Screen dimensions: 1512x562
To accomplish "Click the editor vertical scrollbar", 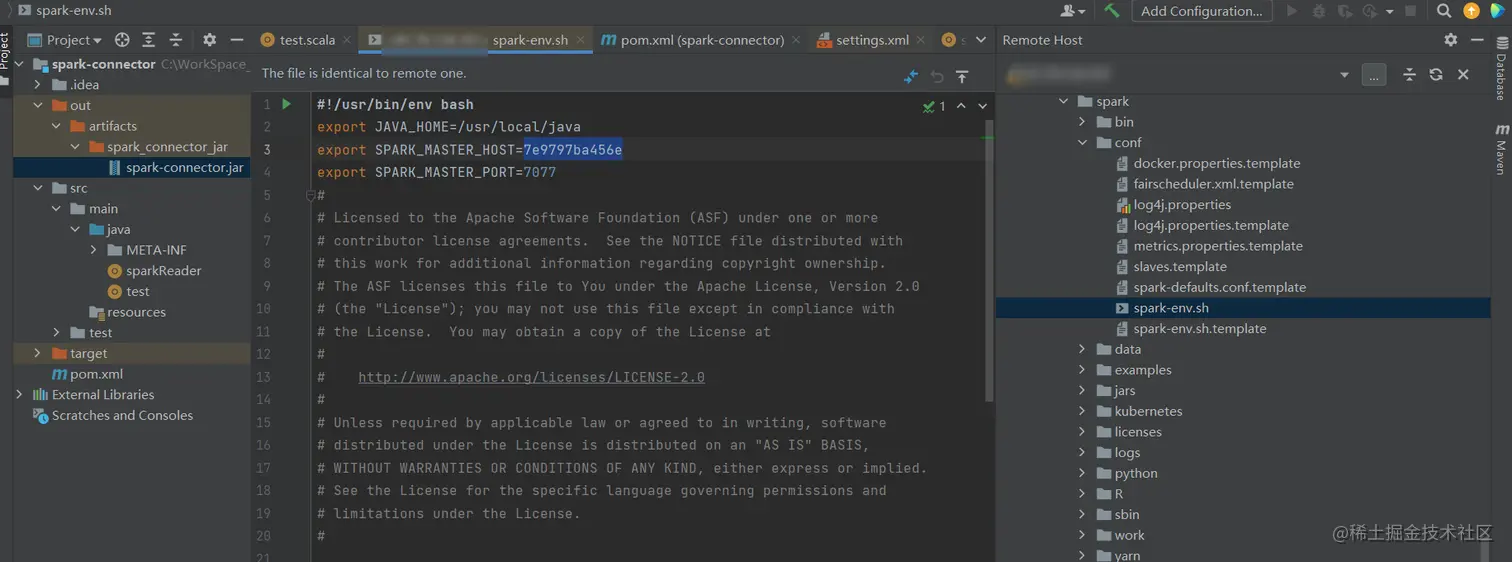I will click(x=990, y=260).
